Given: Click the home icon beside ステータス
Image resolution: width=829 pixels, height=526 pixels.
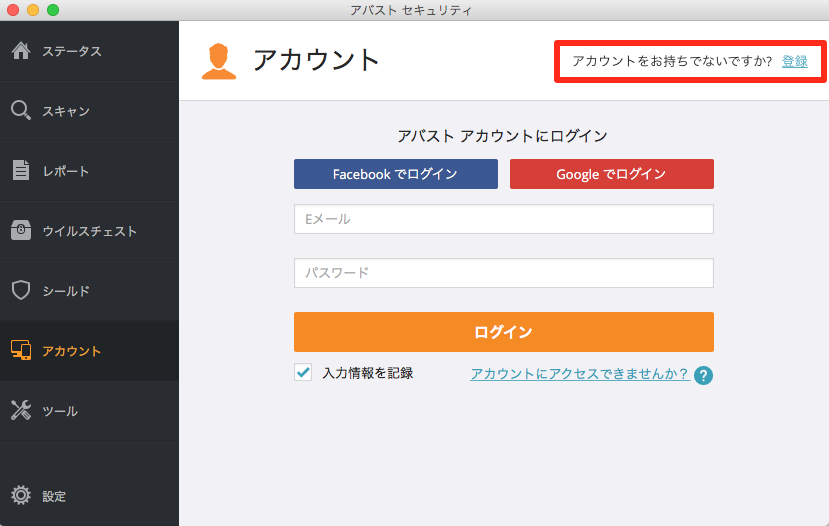Looking at the screenshot, I should click(21, 51).
